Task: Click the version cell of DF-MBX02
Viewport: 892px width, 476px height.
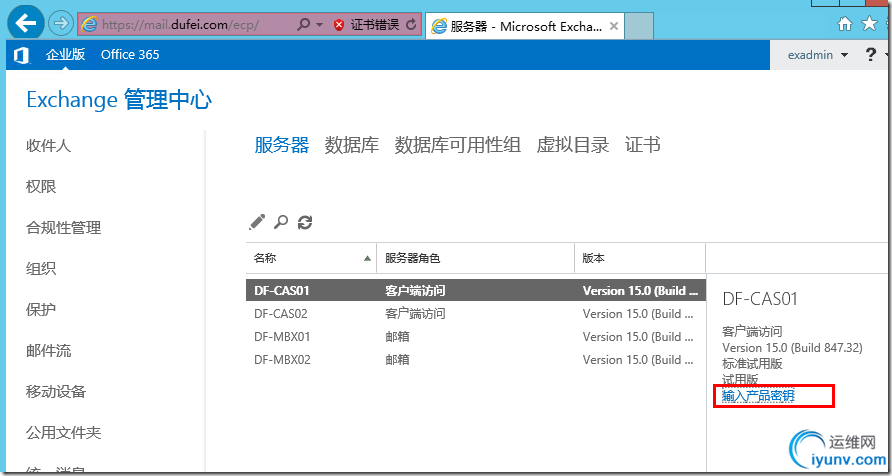Action: [x=640, y=359]
